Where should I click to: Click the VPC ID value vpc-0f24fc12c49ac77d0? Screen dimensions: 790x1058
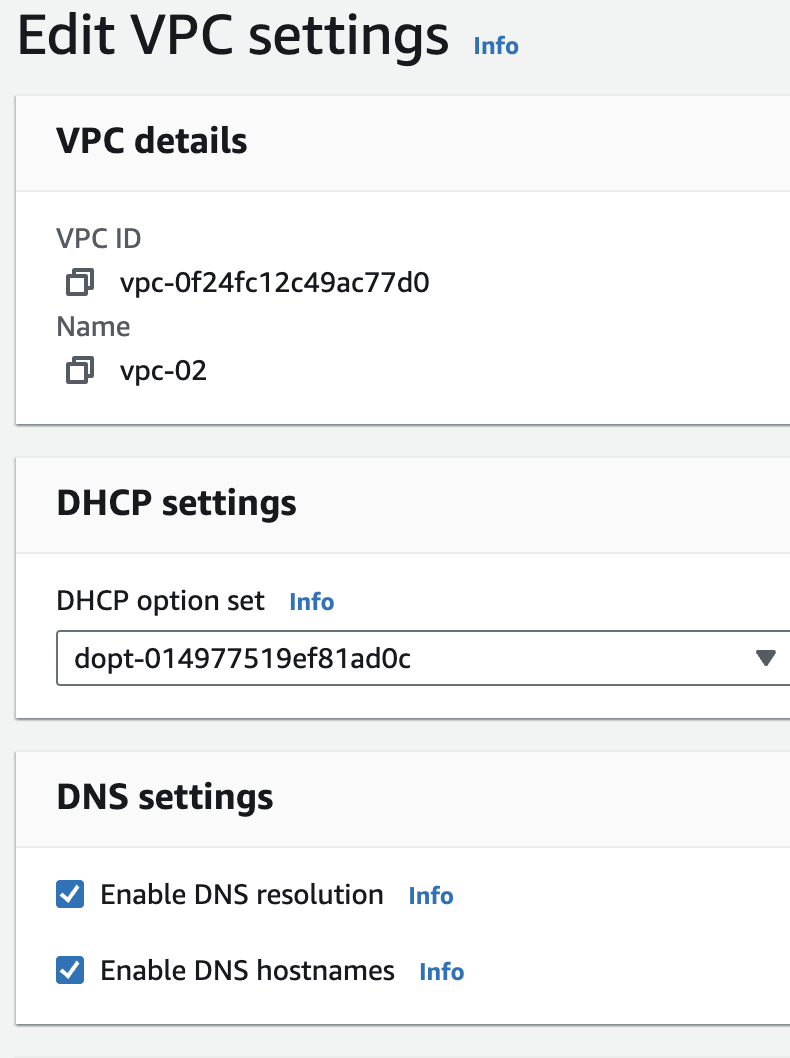pyautogui.click(x=274, y=283)
